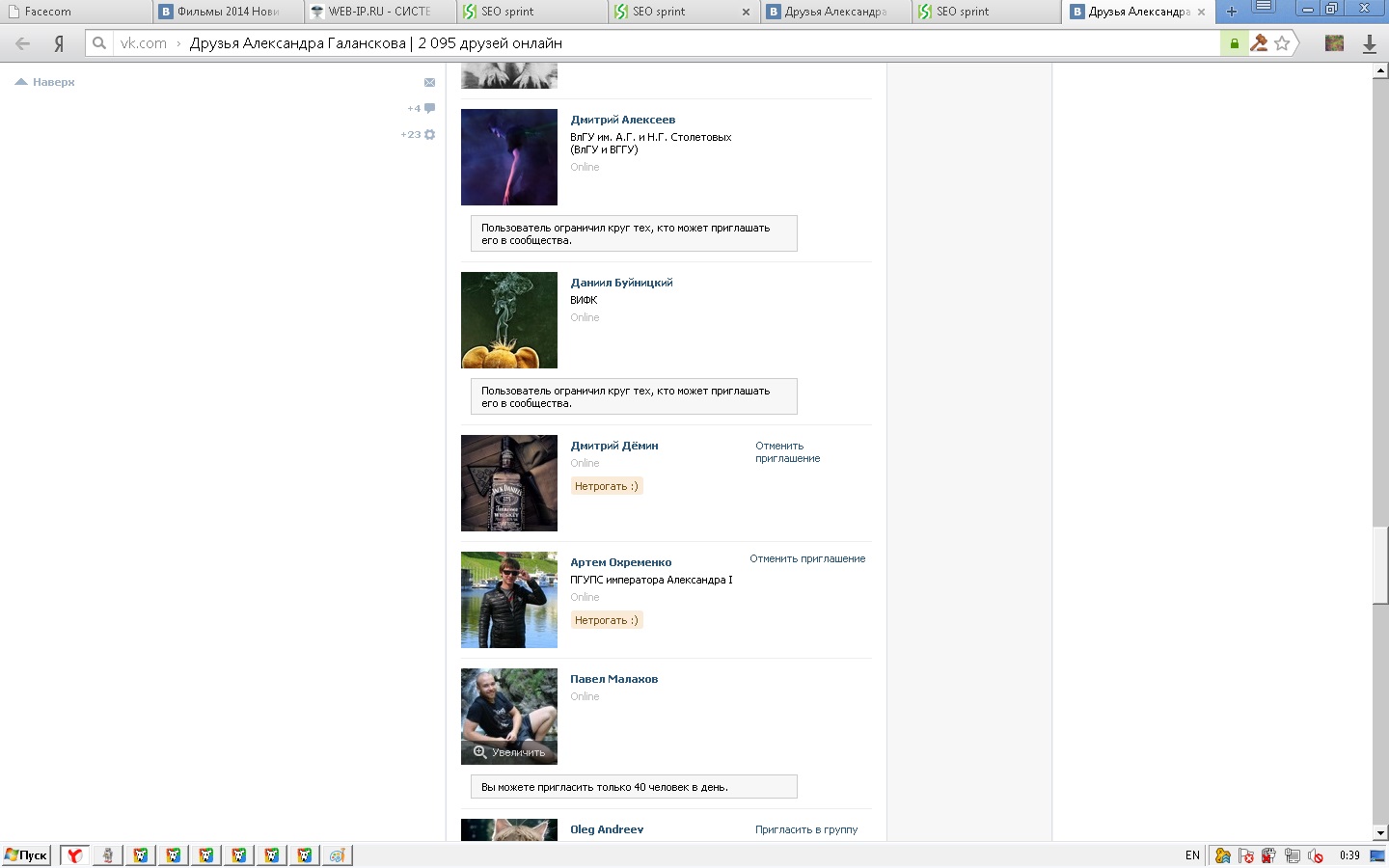Cancel invitation for Дмитрий Дёмин

click(x=787, y=452)
